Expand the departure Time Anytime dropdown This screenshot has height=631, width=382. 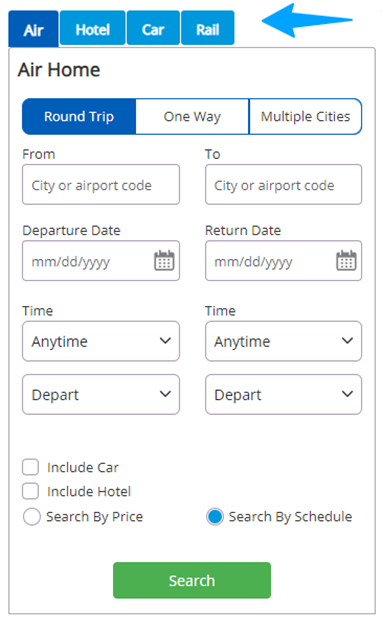101,341
